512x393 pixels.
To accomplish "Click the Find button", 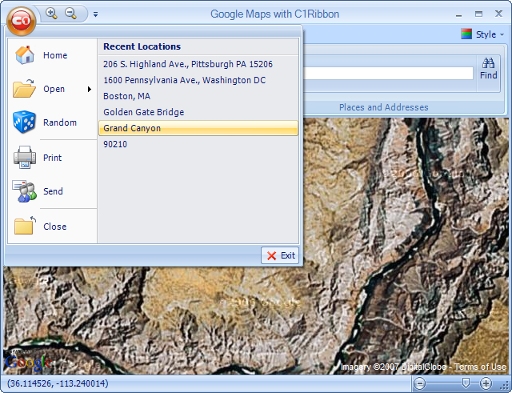I will pyautogui.click(x=489, y=69).
